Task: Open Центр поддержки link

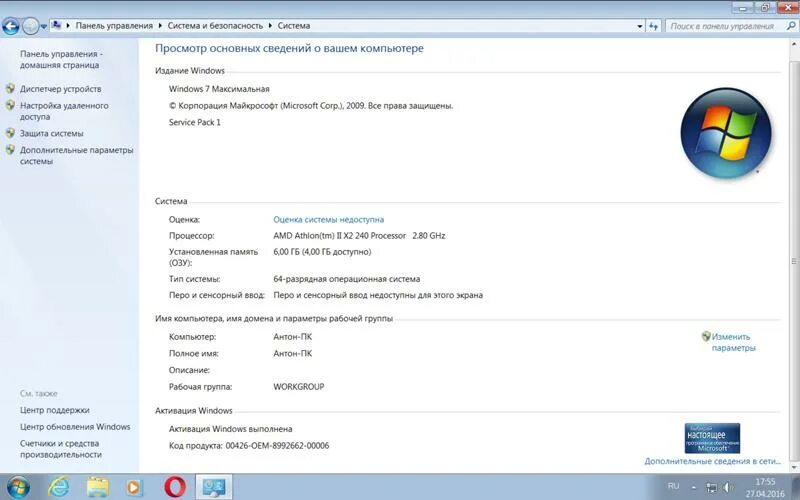Action: click(55, 410)
